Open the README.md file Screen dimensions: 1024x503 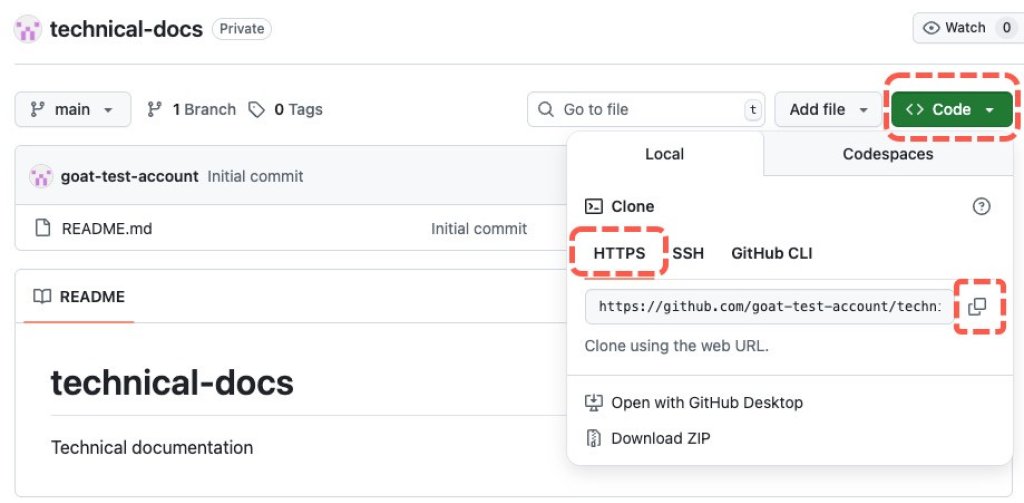pos(107,229)
